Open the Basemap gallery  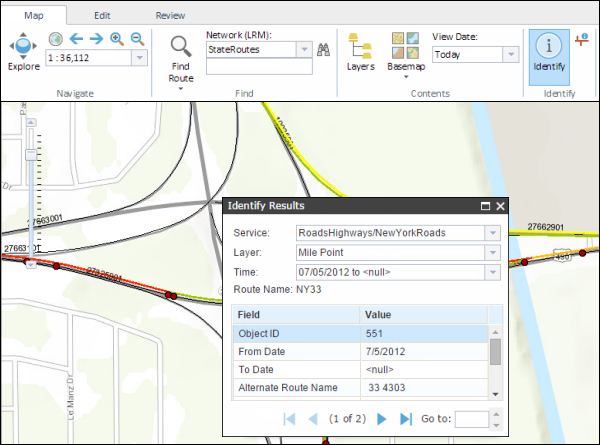point(406,52)
